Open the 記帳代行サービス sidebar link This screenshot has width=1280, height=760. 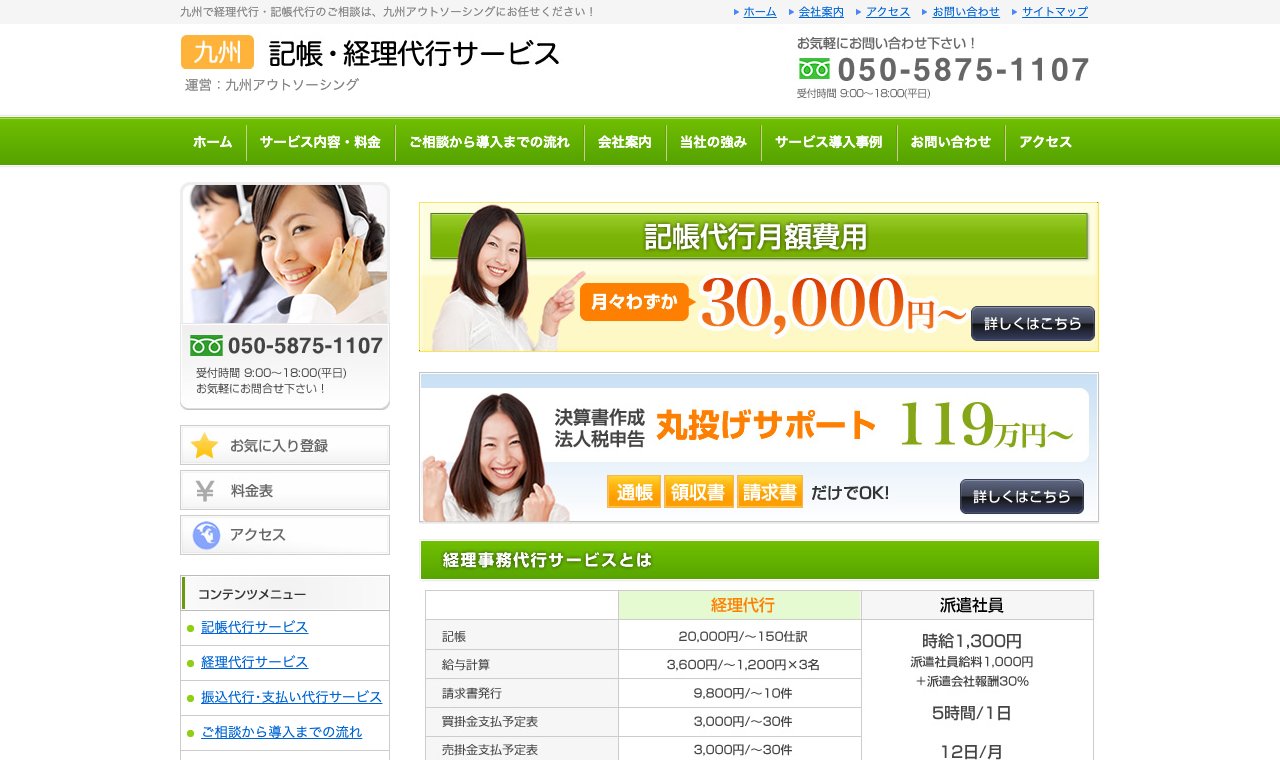[255, 627]
